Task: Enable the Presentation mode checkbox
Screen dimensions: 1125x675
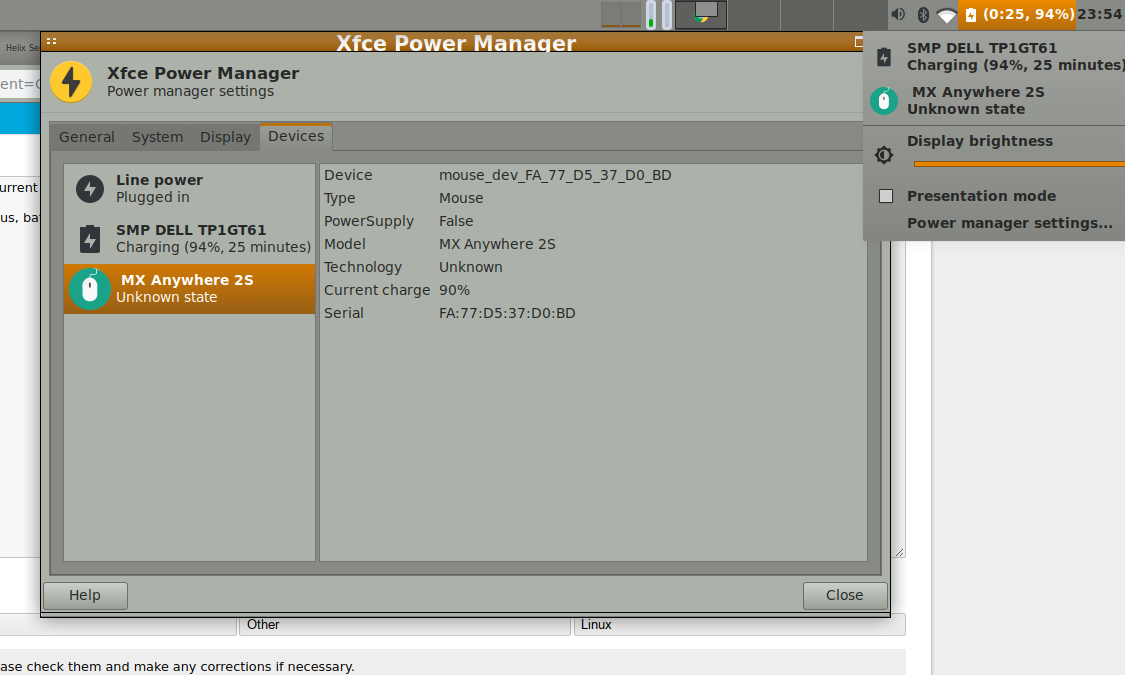Action: point(886,196)
